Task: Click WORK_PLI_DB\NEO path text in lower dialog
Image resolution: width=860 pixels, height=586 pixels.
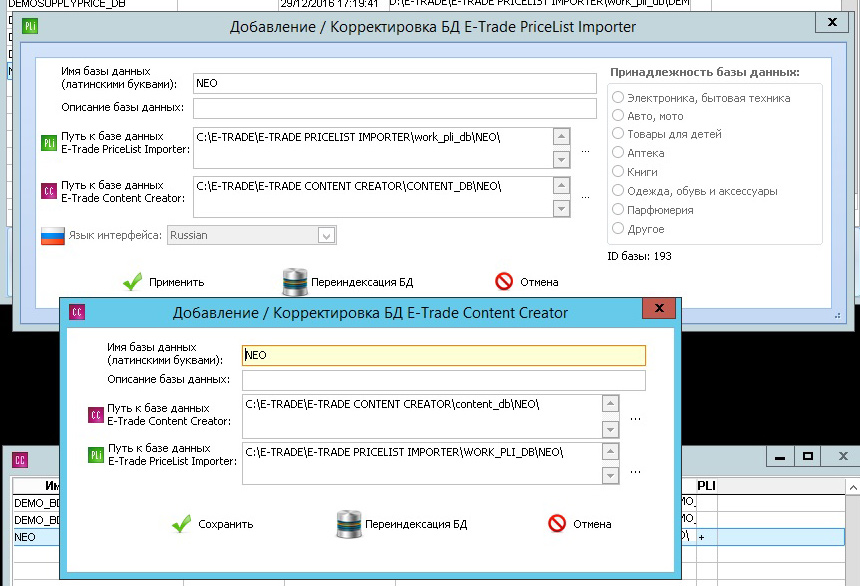Action: (x=404, y=452)
